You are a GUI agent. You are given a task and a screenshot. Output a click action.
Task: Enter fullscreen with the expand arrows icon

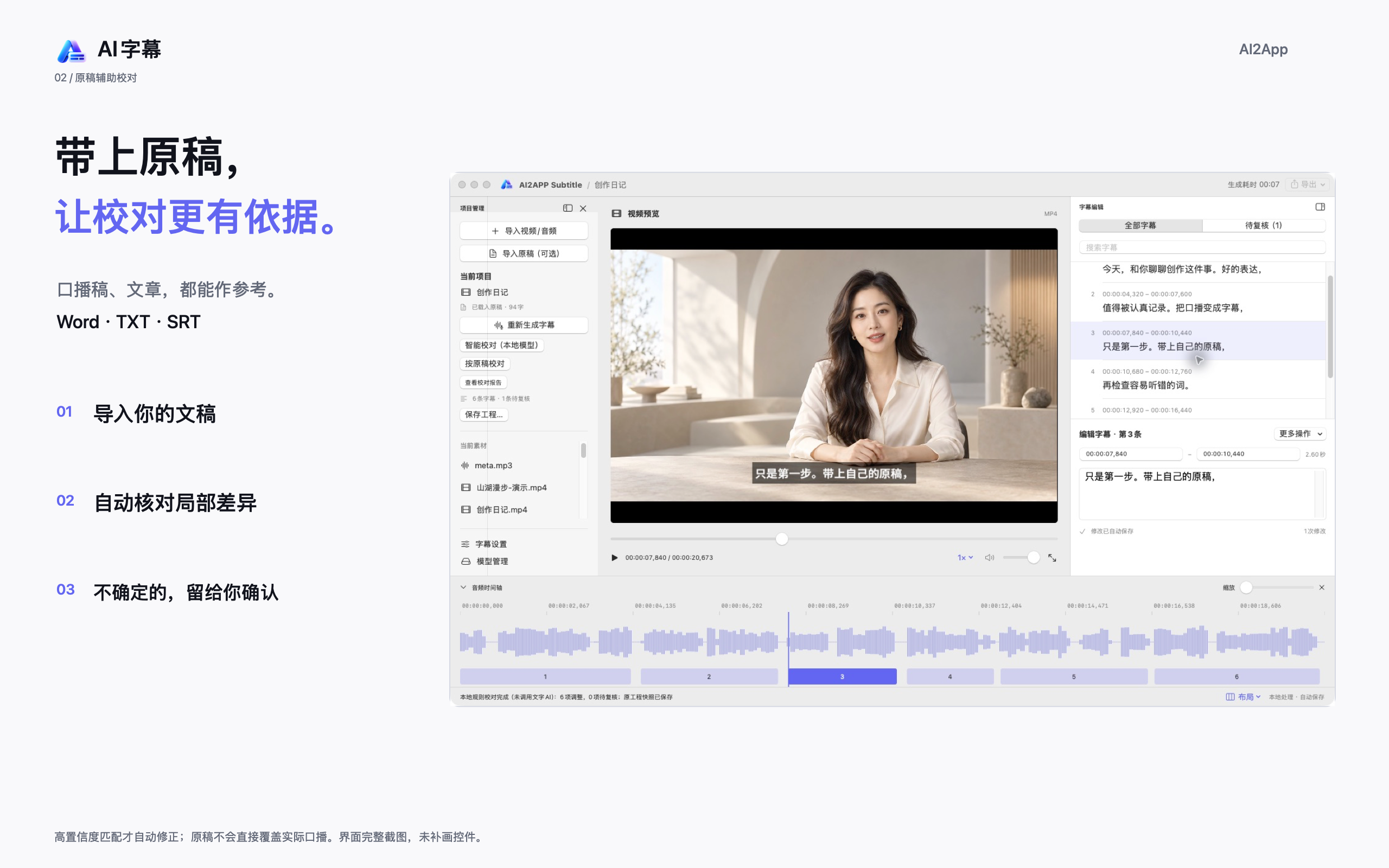pos(1052,558)
